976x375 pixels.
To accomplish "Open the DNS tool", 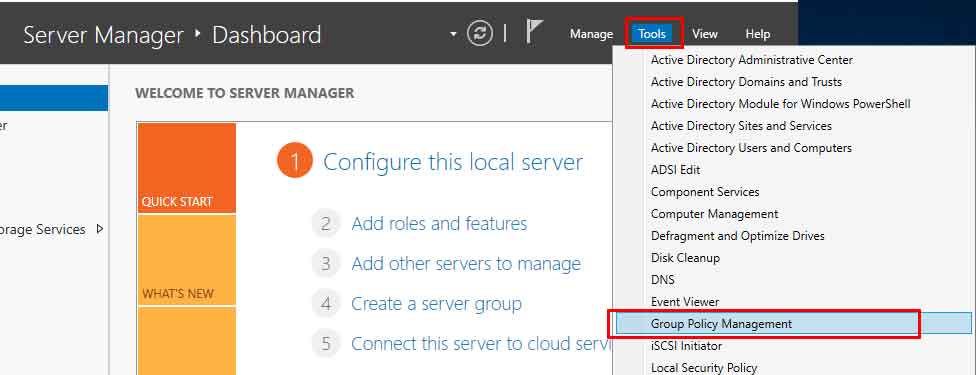I will 663,280.
